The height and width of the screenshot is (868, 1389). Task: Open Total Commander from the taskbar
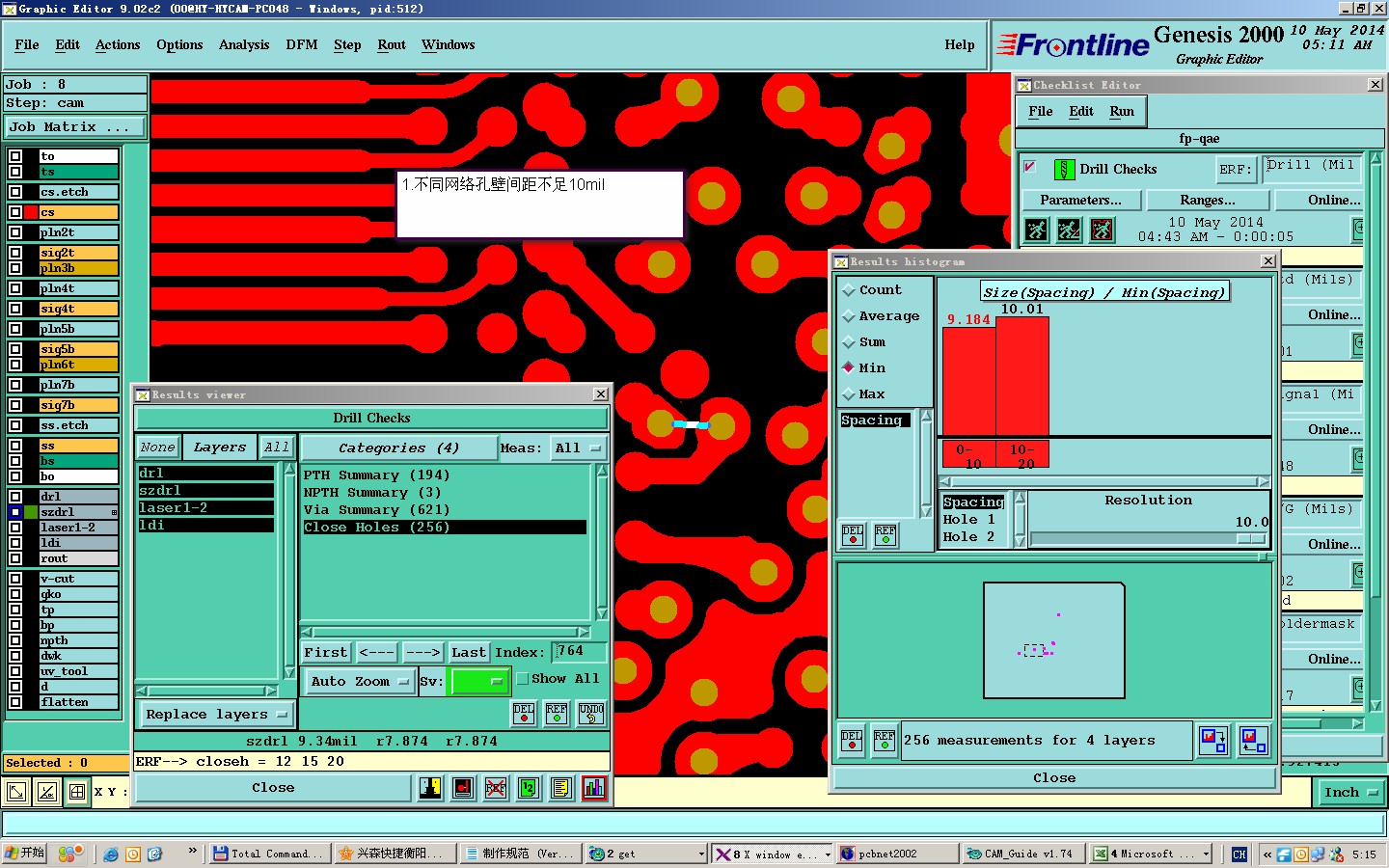tap(269, 854)
